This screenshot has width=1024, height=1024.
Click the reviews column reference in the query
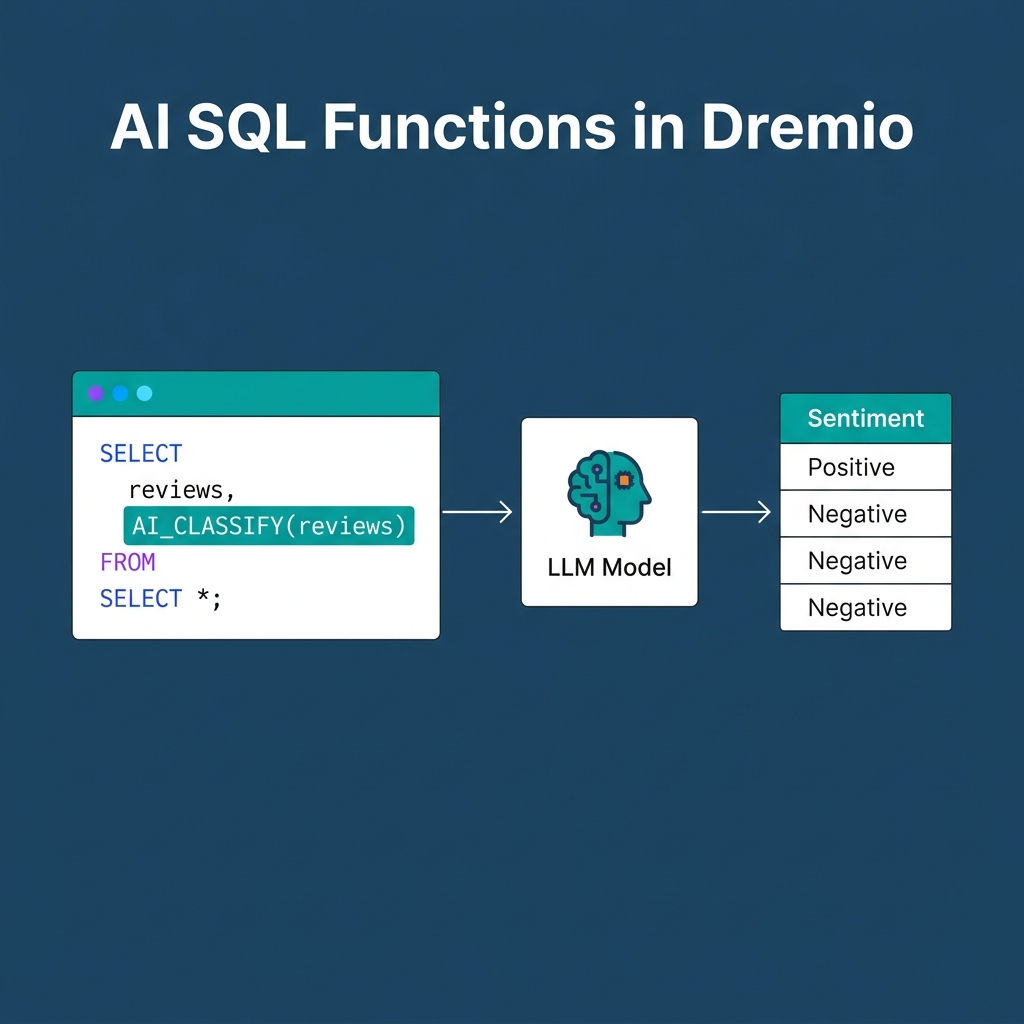178,489
